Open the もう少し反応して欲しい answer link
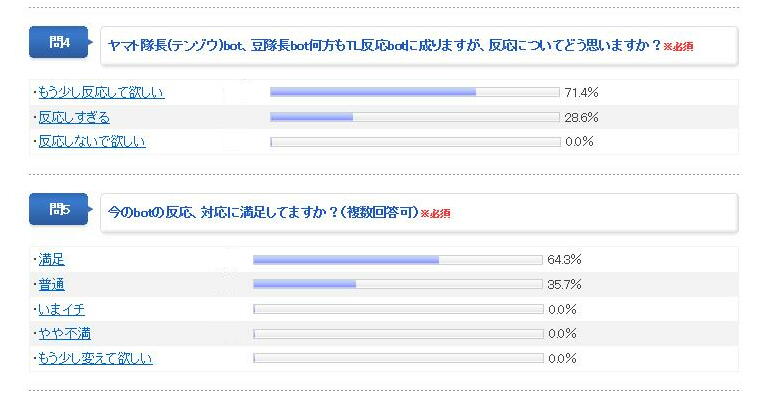 101,92
